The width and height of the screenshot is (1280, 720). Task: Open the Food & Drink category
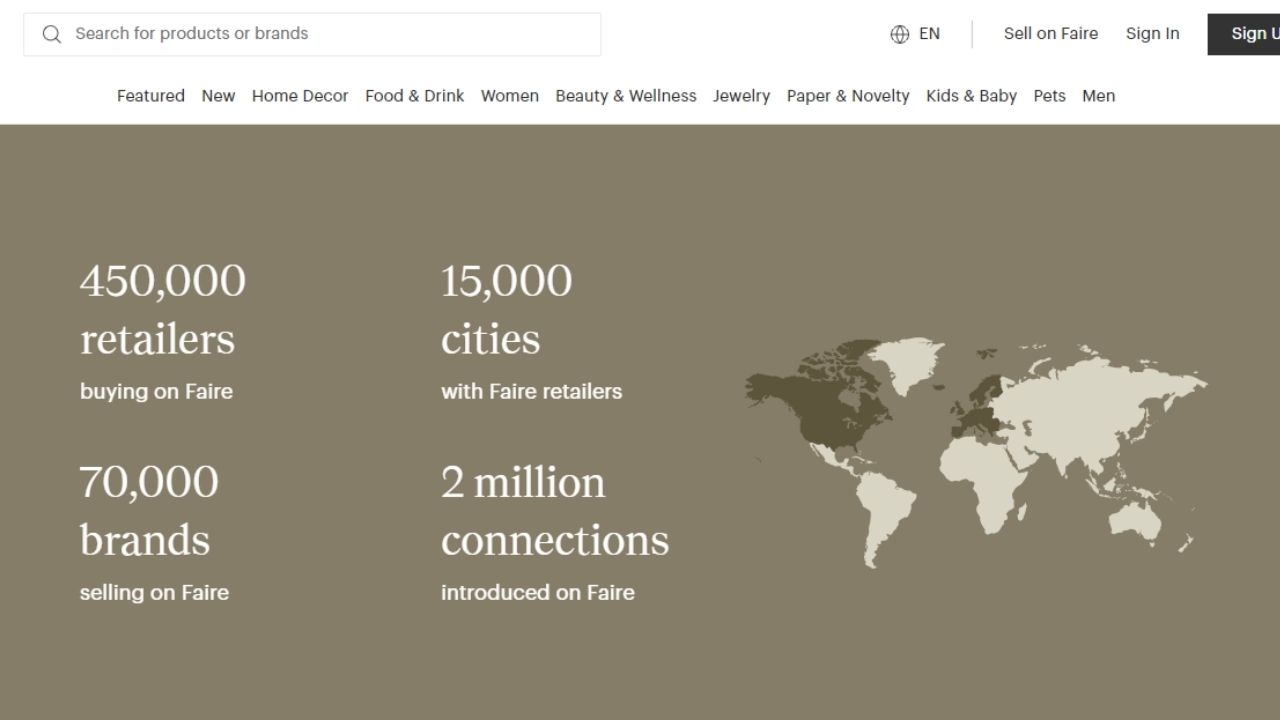pos(414,96)
